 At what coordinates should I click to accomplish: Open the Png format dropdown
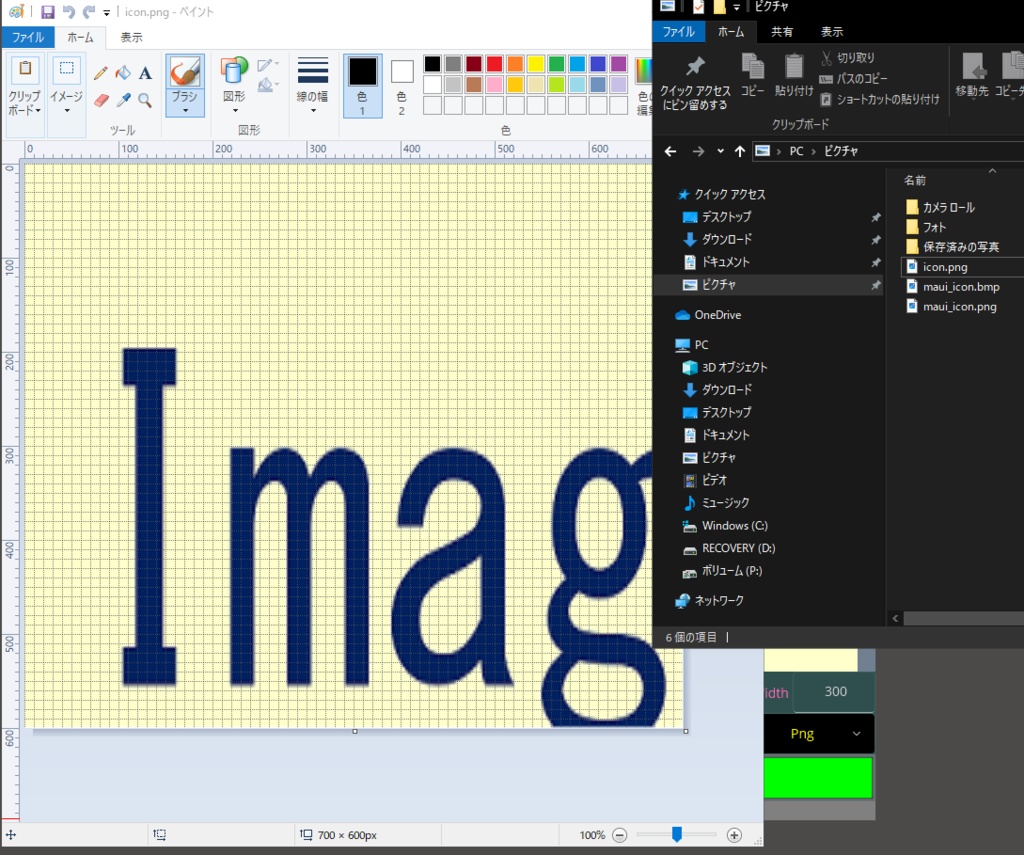pos(818,733)
